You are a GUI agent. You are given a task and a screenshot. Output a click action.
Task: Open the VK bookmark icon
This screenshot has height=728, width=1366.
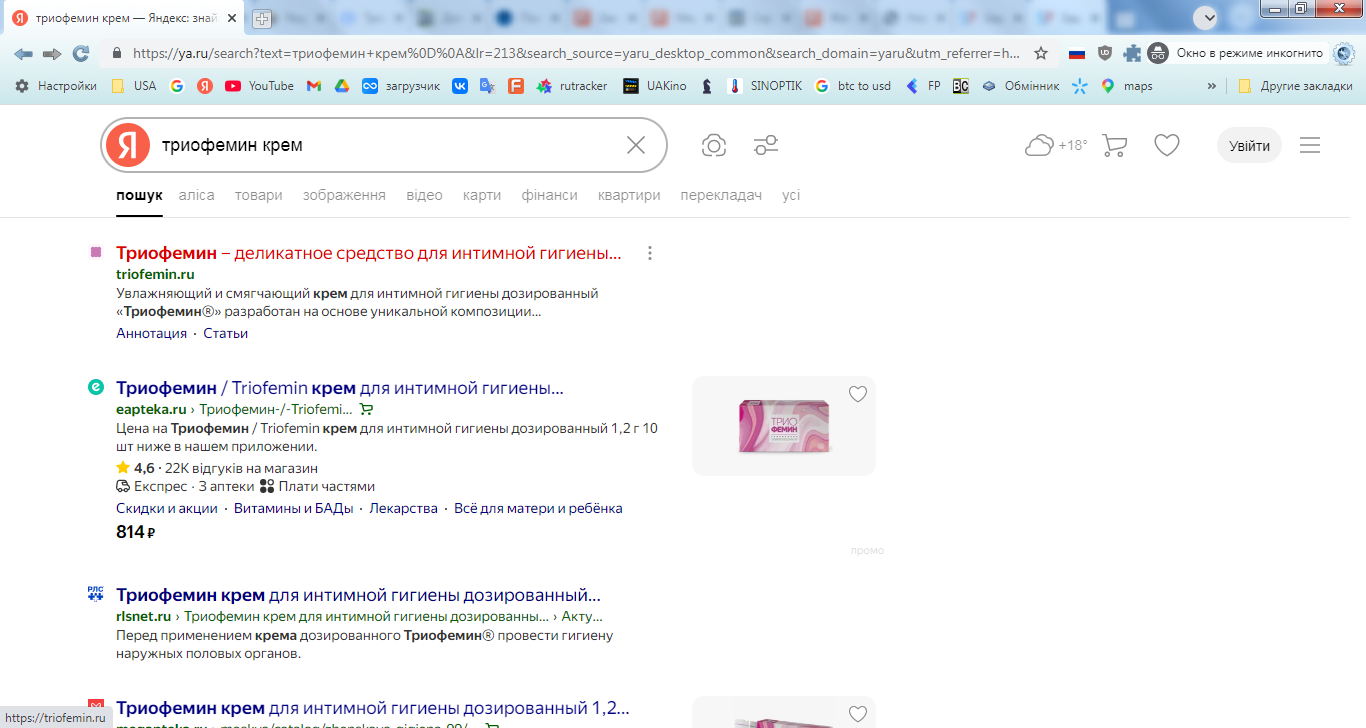tap(460, 86)
